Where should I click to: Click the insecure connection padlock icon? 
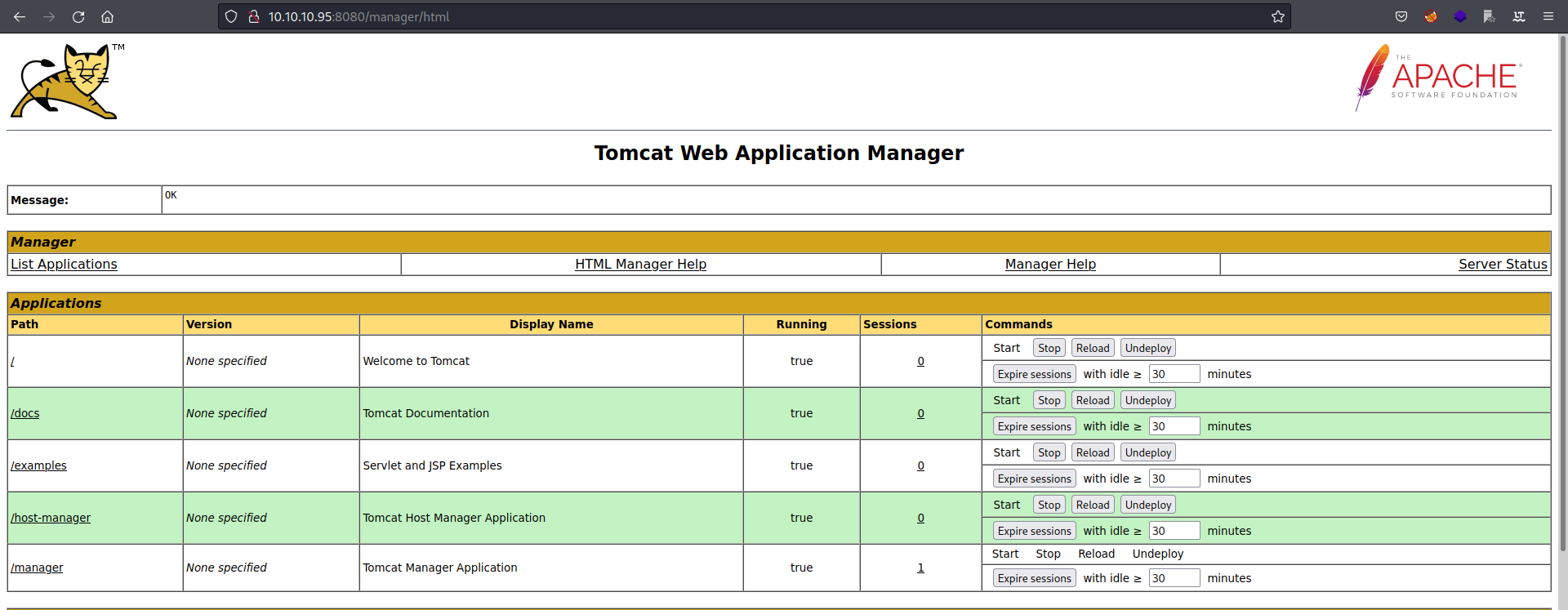coord(253,16)
